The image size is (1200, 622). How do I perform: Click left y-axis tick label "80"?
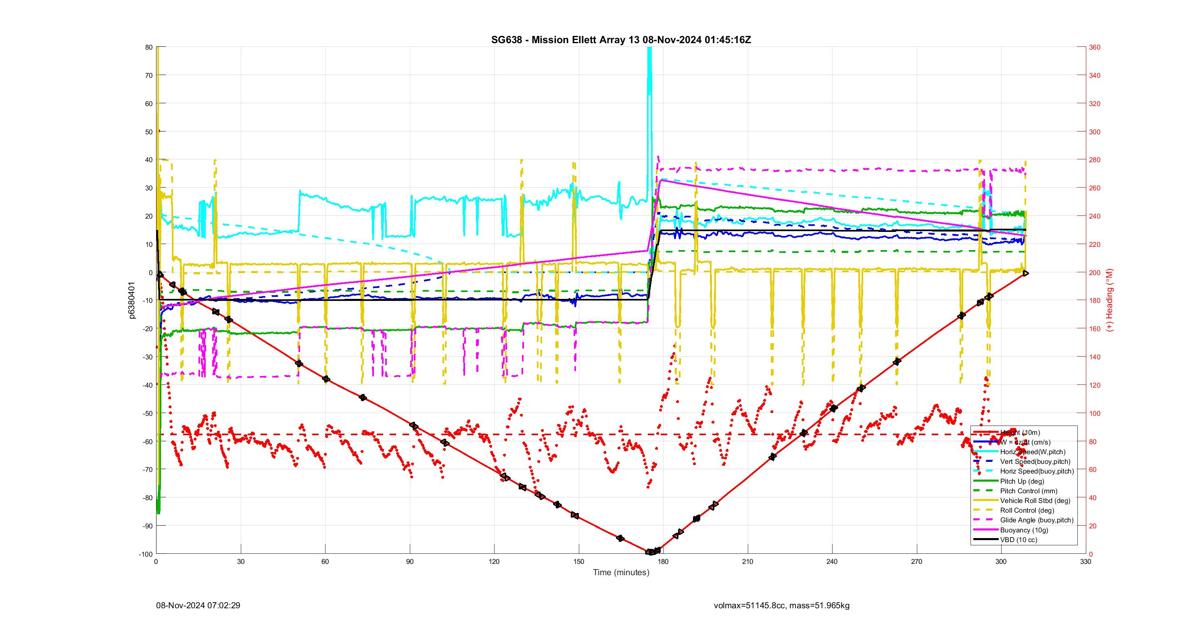point(148,47)
